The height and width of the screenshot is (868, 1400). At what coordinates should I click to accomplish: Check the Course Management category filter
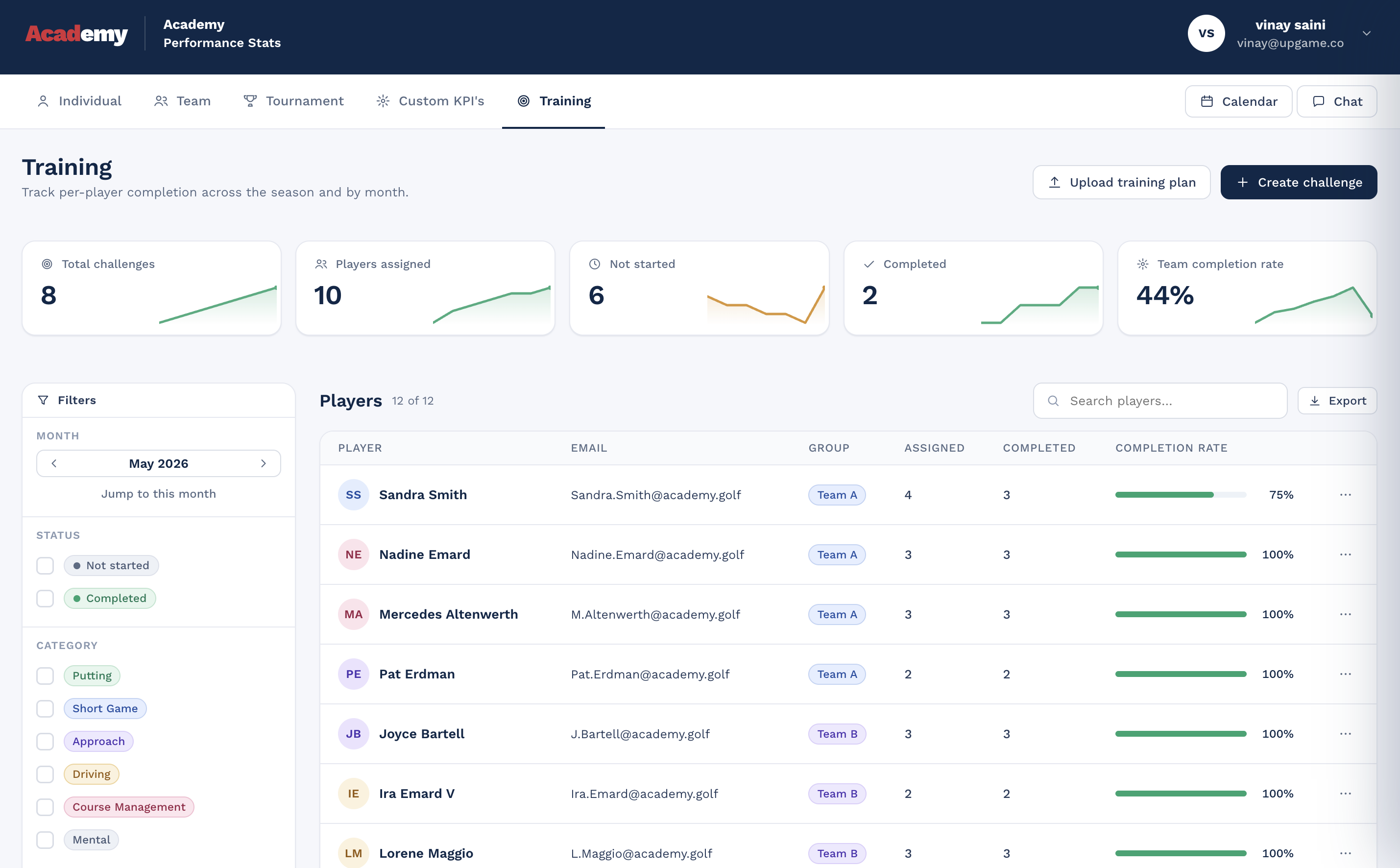(45, 807)
